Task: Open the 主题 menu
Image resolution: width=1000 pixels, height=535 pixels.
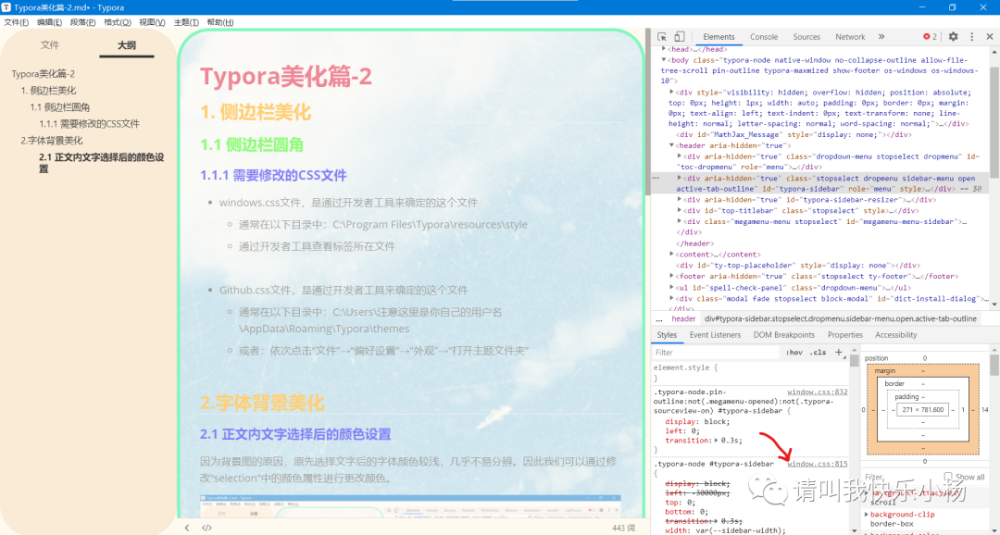Action: [186, 22]
